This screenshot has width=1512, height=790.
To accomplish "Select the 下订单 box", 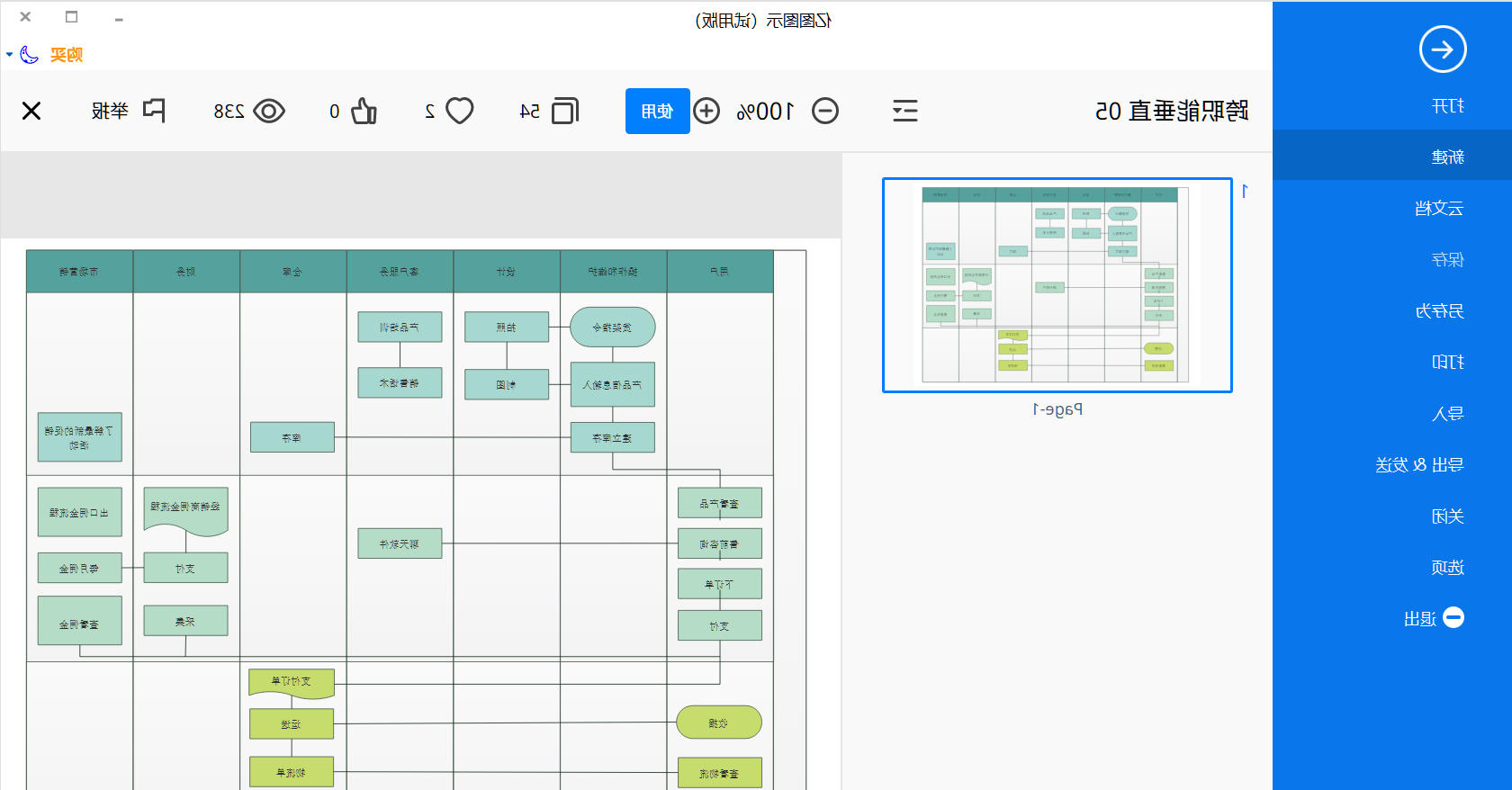I will [x=720, y=584].
